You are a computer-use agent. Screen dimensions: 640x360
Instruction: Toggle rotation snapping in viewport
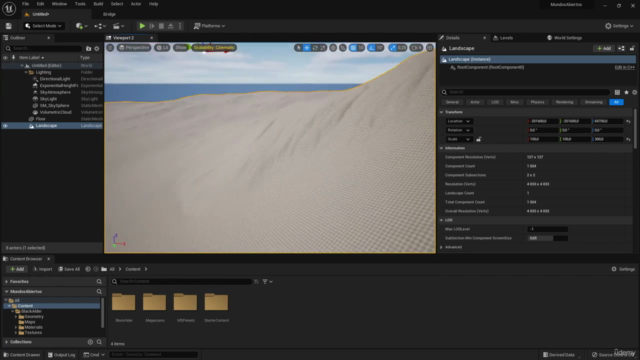[371, 48]
